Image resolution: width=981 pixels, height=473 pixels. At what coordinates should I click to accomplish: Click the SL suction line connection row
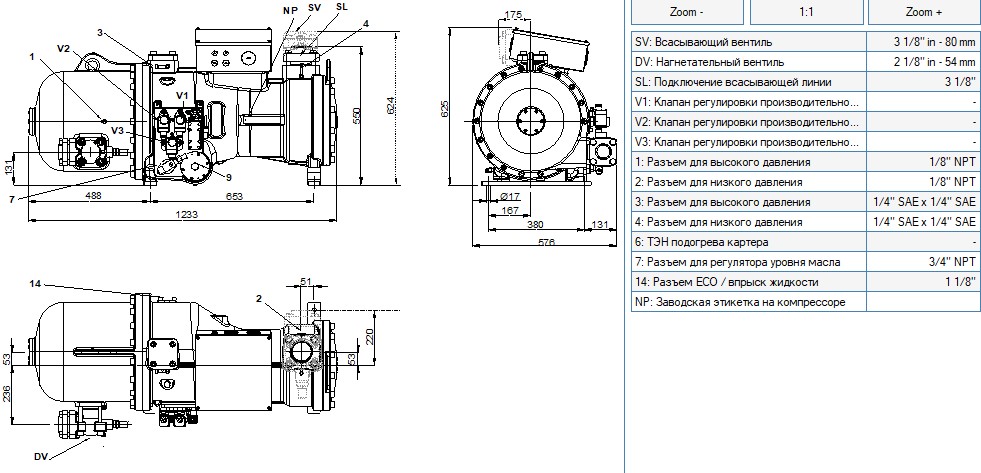coord(804,83)
